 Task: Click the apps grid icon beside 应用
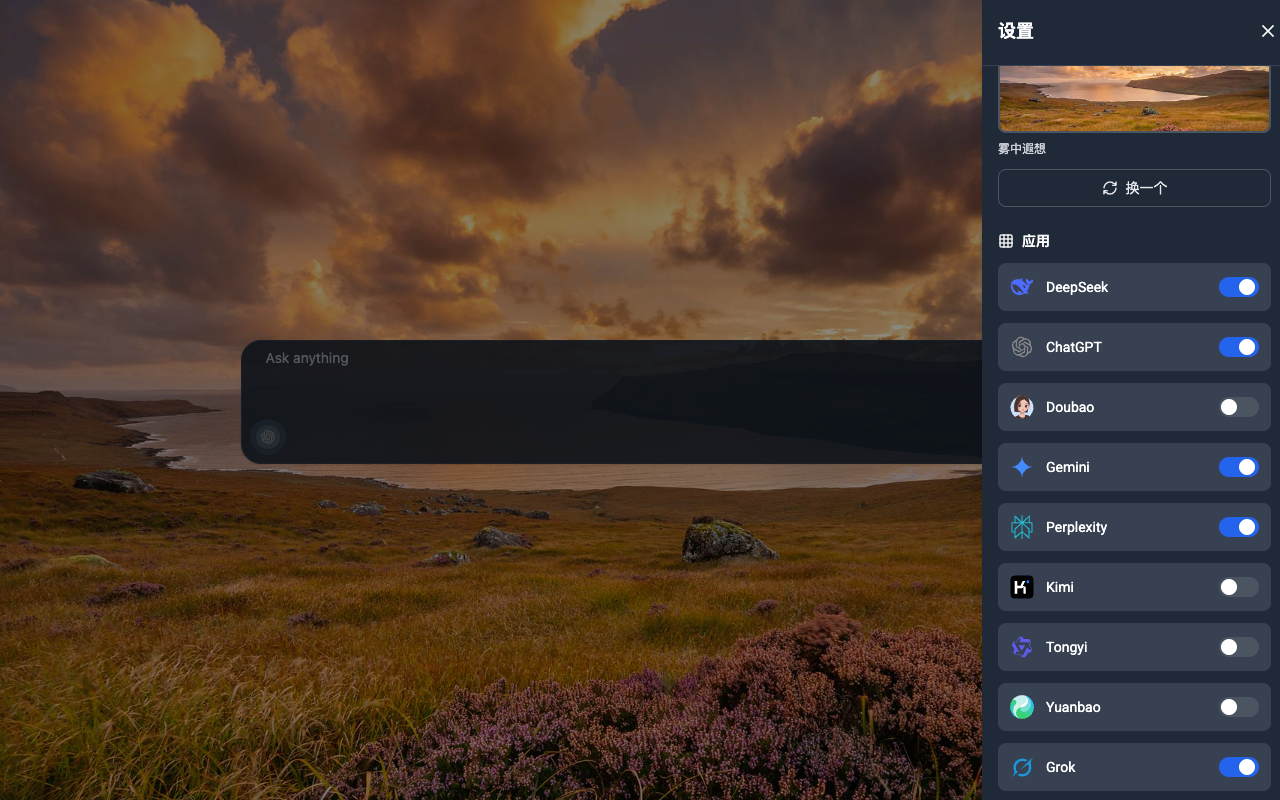(x=1006, y=241)
